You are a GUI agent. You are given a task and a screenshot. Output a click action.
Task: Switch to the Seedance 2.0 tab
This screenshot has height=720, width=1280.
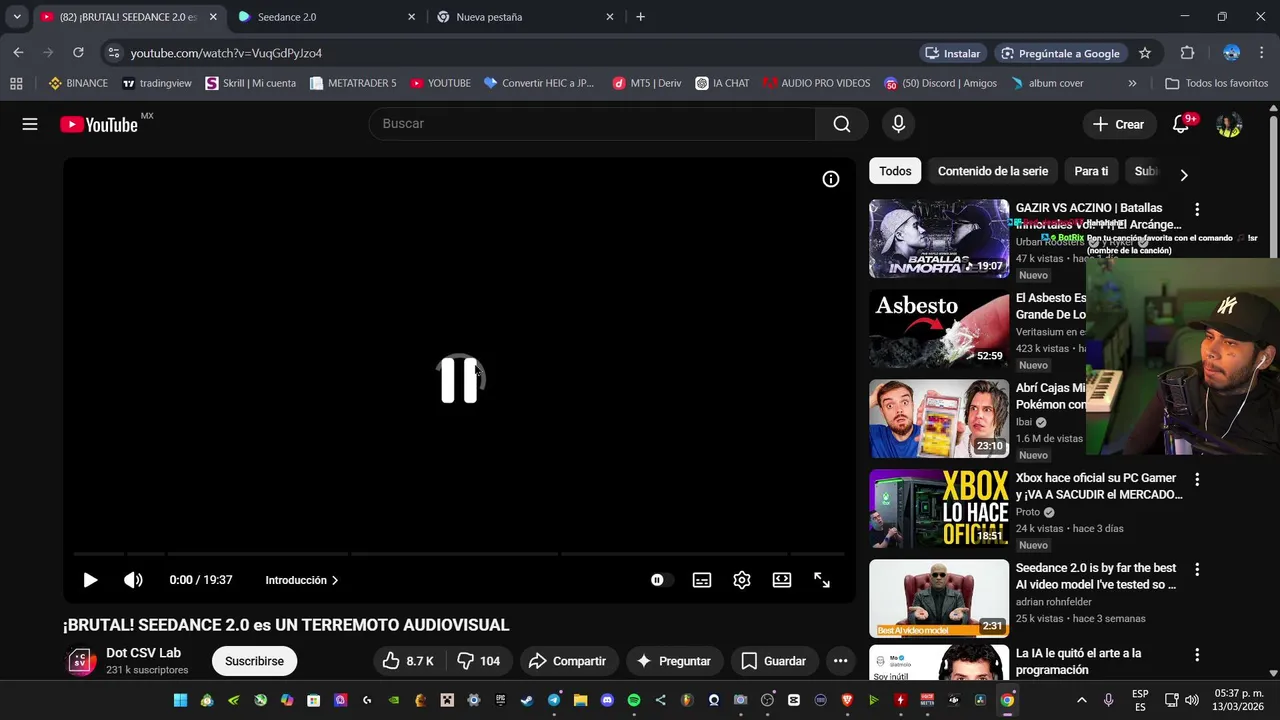pos(325,17)
